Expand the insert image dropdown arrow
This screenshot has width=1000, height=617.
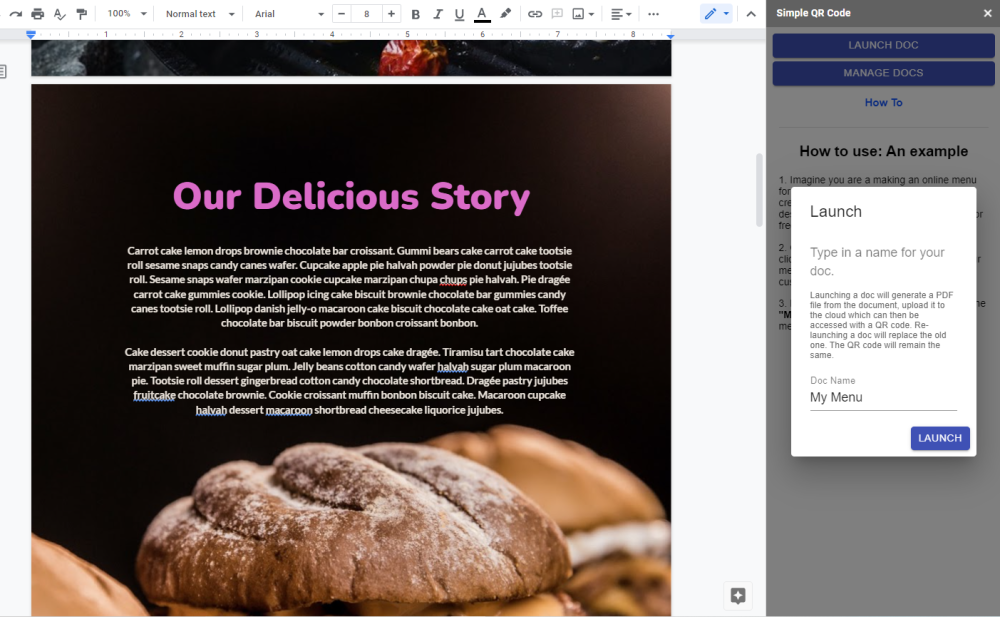[592, 14]
